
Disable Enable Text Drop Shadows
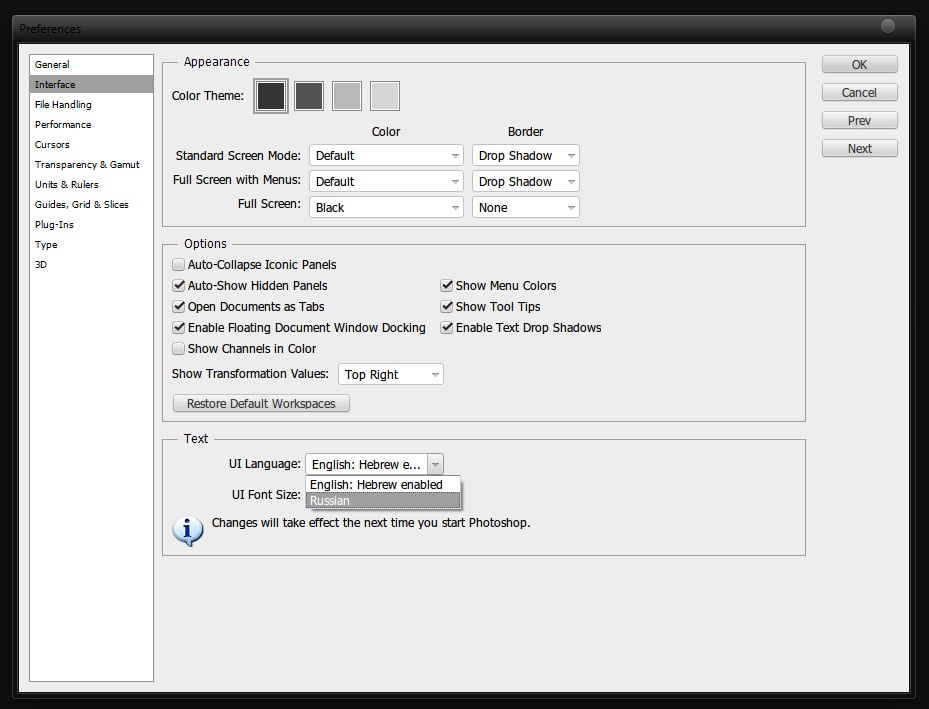click(447, 328)
